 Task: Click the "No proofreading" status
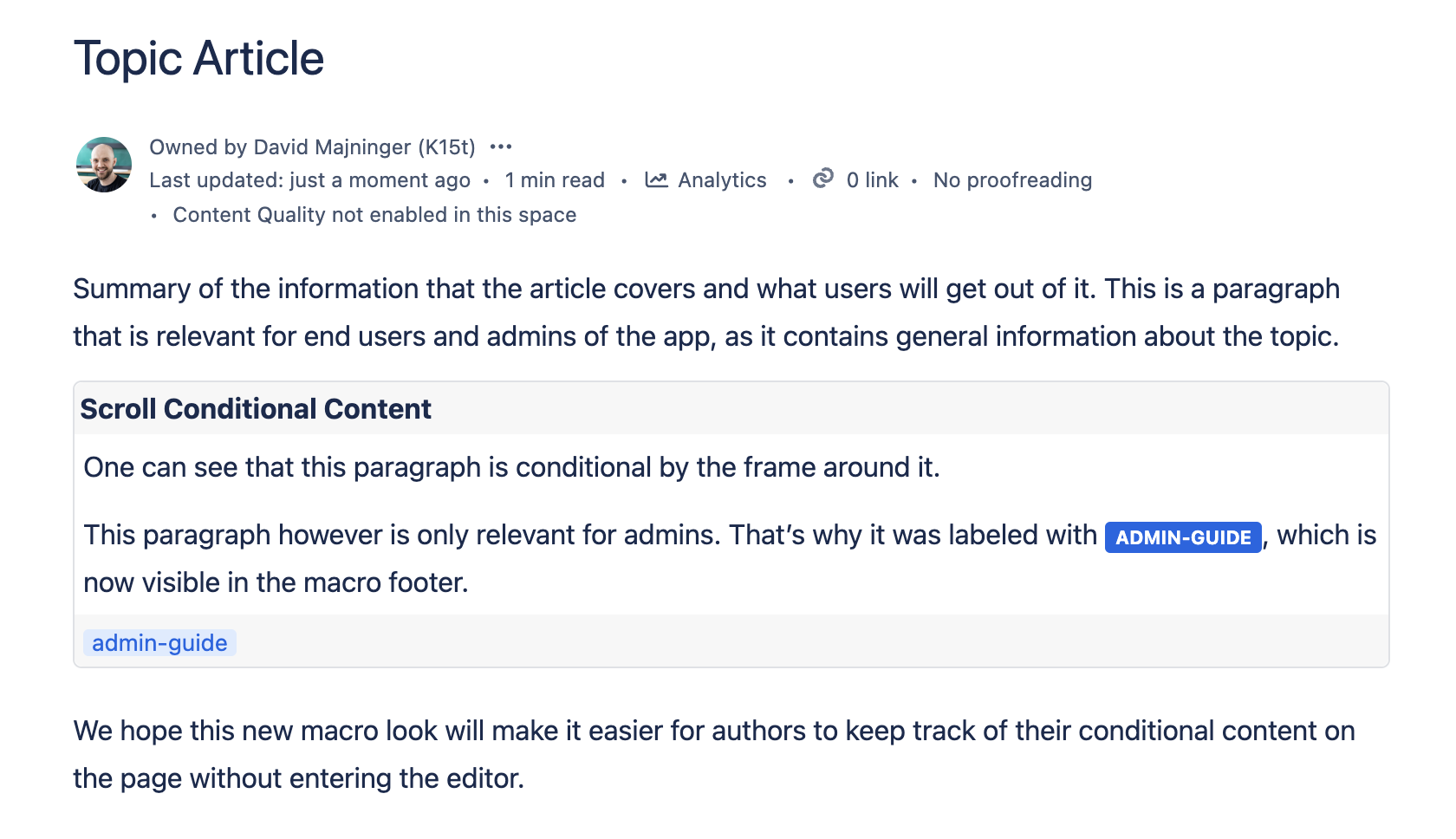tap(1012, 180)
